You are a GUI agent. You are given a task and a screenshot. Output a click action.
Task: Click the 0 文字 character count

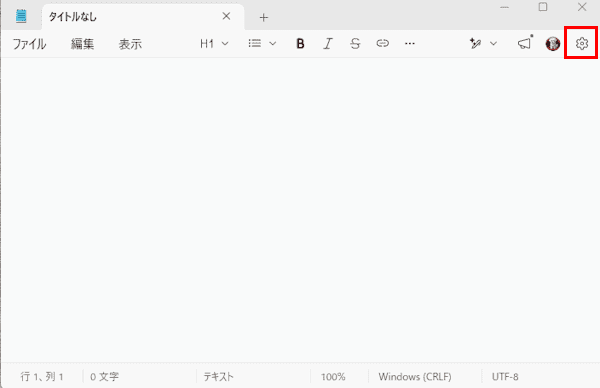click(x=104, y=377)
